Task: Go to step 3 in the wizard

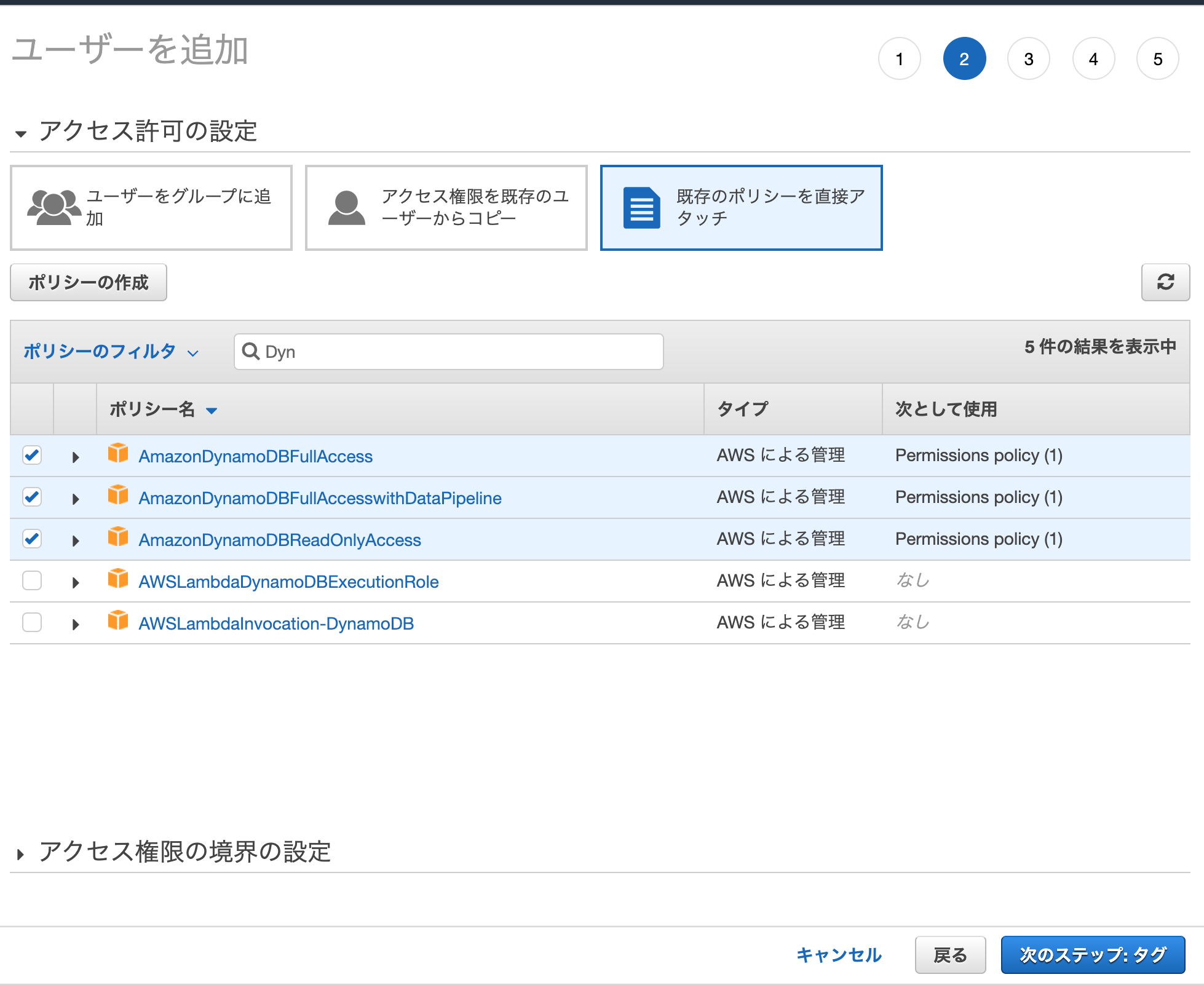Action: coord(1028,59)
